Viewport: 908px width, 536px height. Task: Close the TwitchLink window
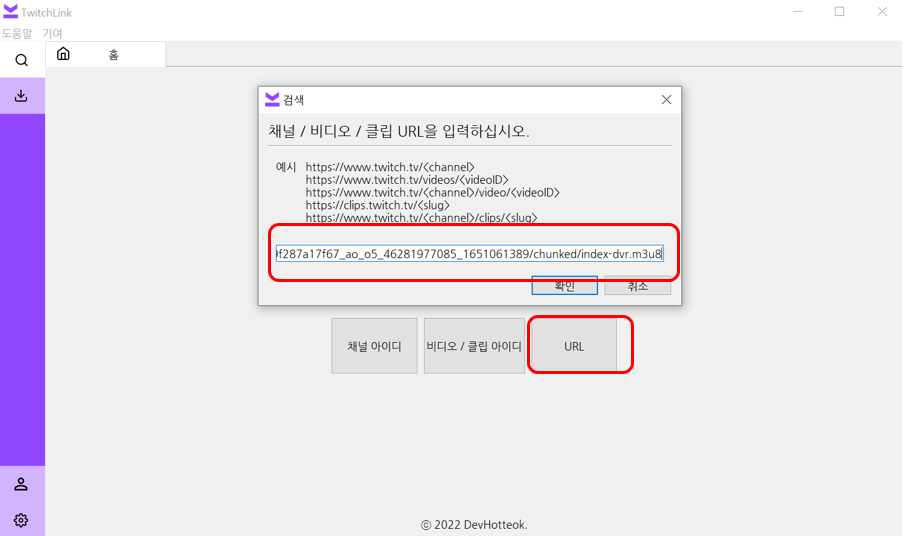[882, 12]
